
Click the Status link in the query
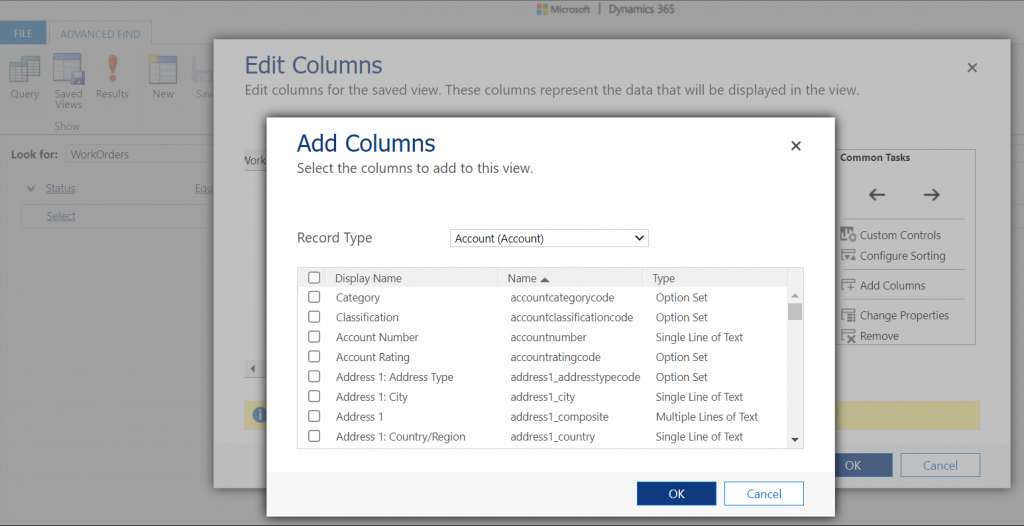[60, 188]
